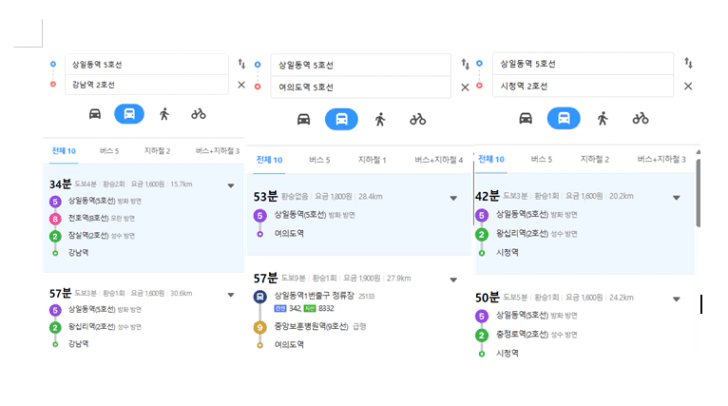Select the 42분 route via 왕십리역
The image size is (728, 406).
click(585, 224)
